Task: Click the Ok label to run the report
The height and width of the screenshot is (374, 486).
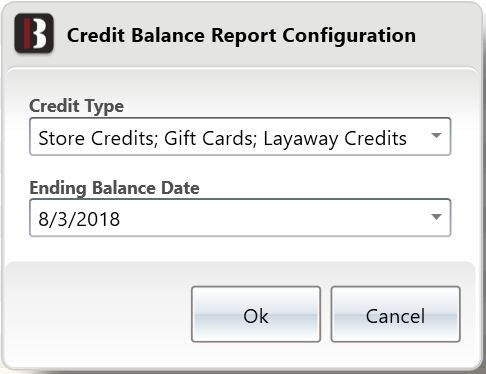Action: click(x=256, y=316)
